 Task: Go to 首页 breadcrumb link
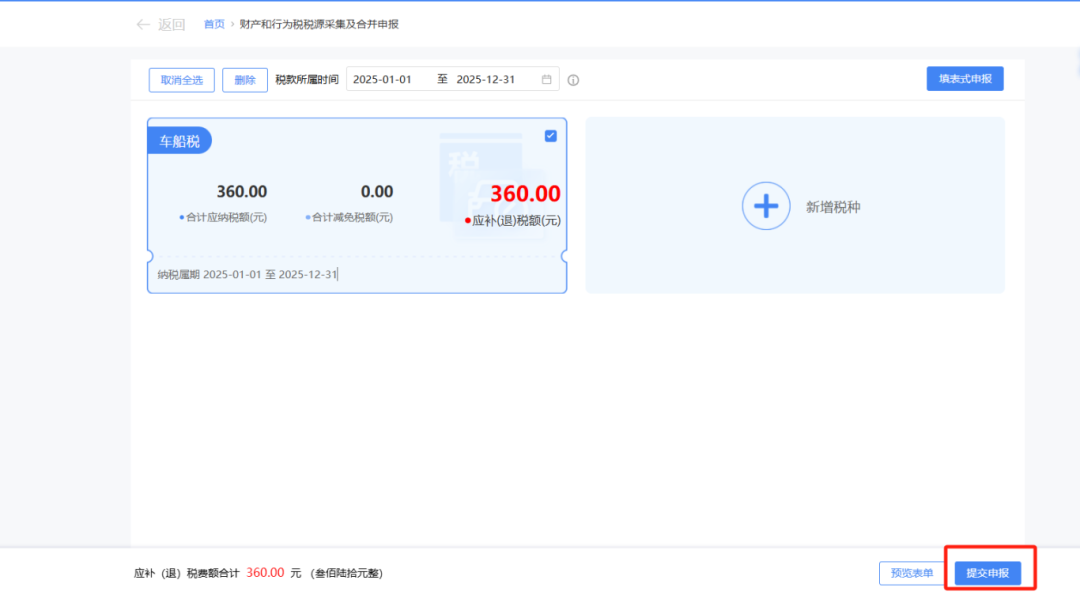pos(214,24)
